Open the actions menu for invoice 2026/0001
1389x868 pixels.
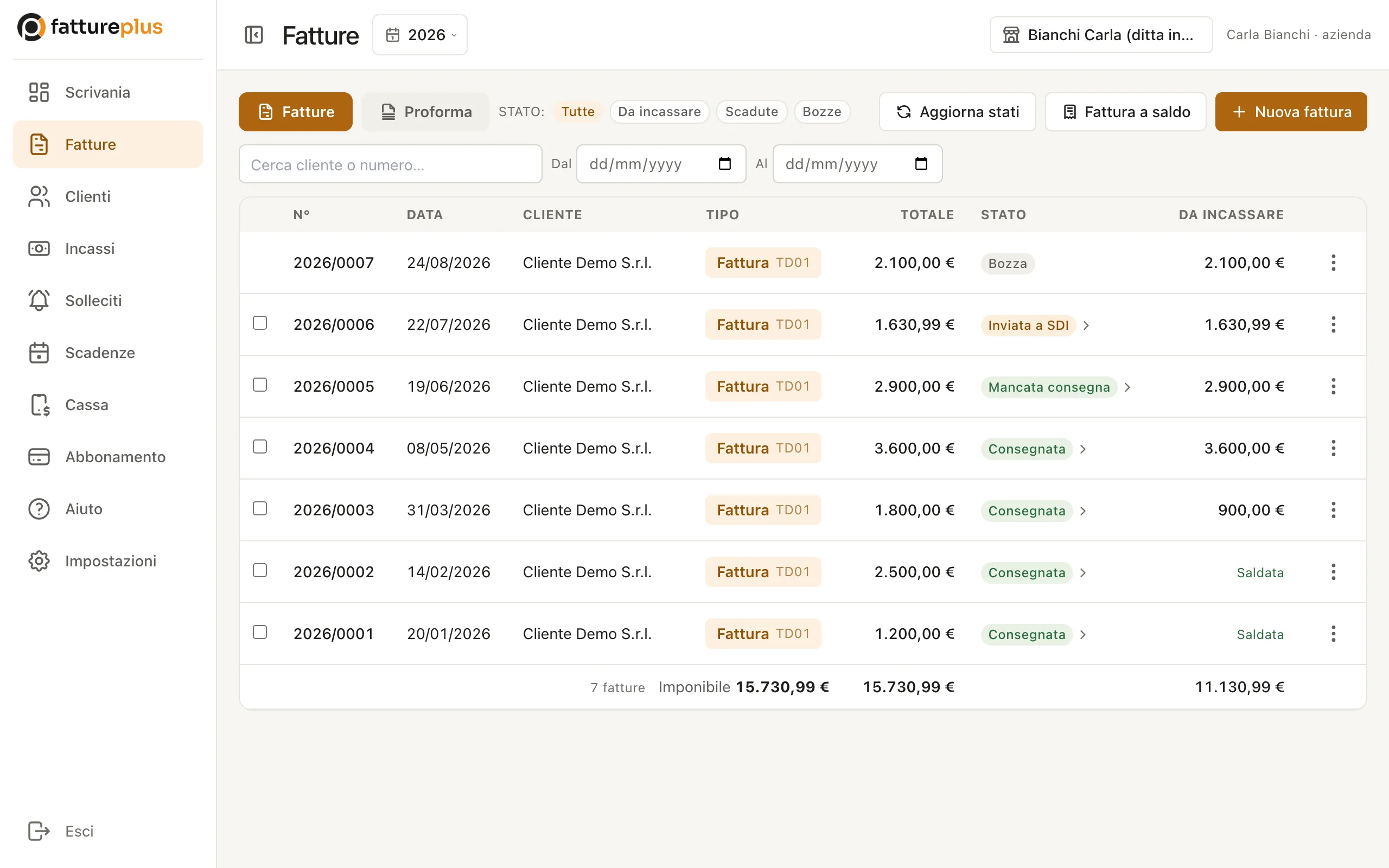pos(1333,634)
